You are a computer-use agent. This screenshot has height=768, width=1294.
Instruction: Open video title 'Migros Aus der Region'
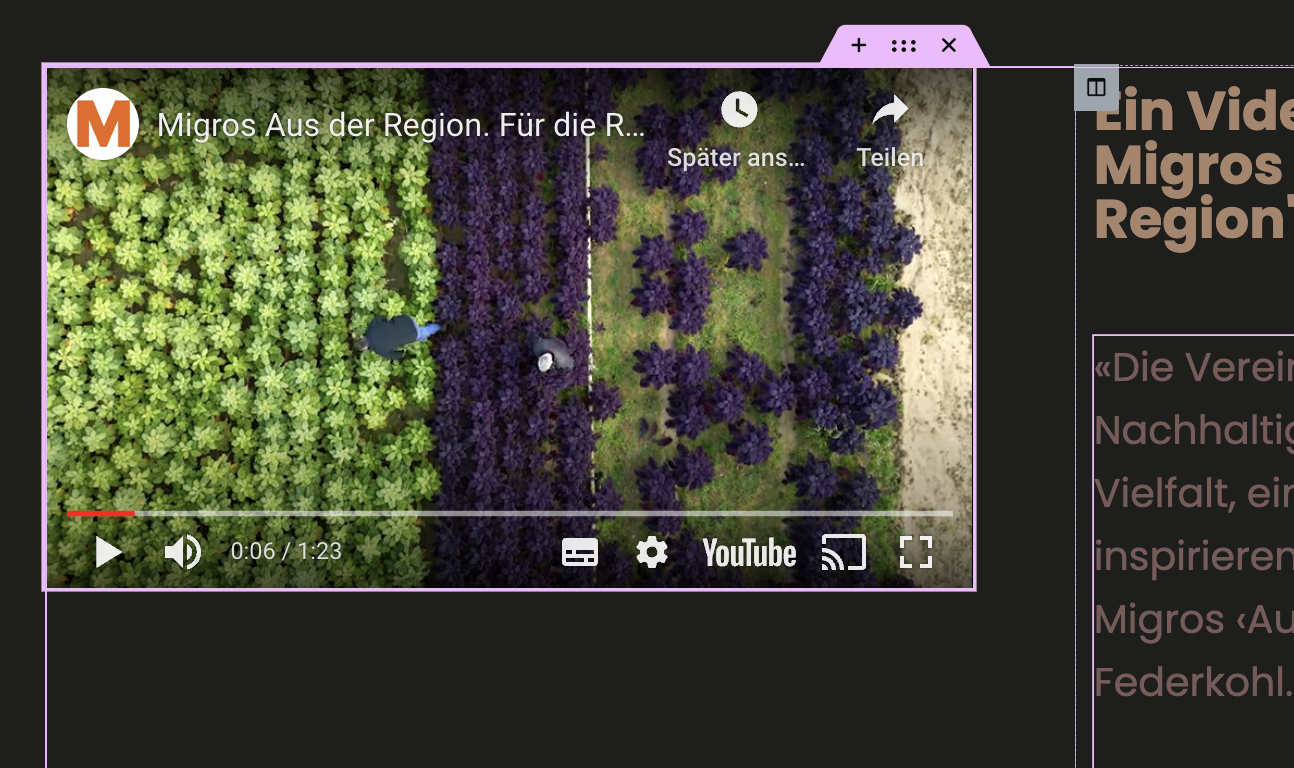pos(400,125)
